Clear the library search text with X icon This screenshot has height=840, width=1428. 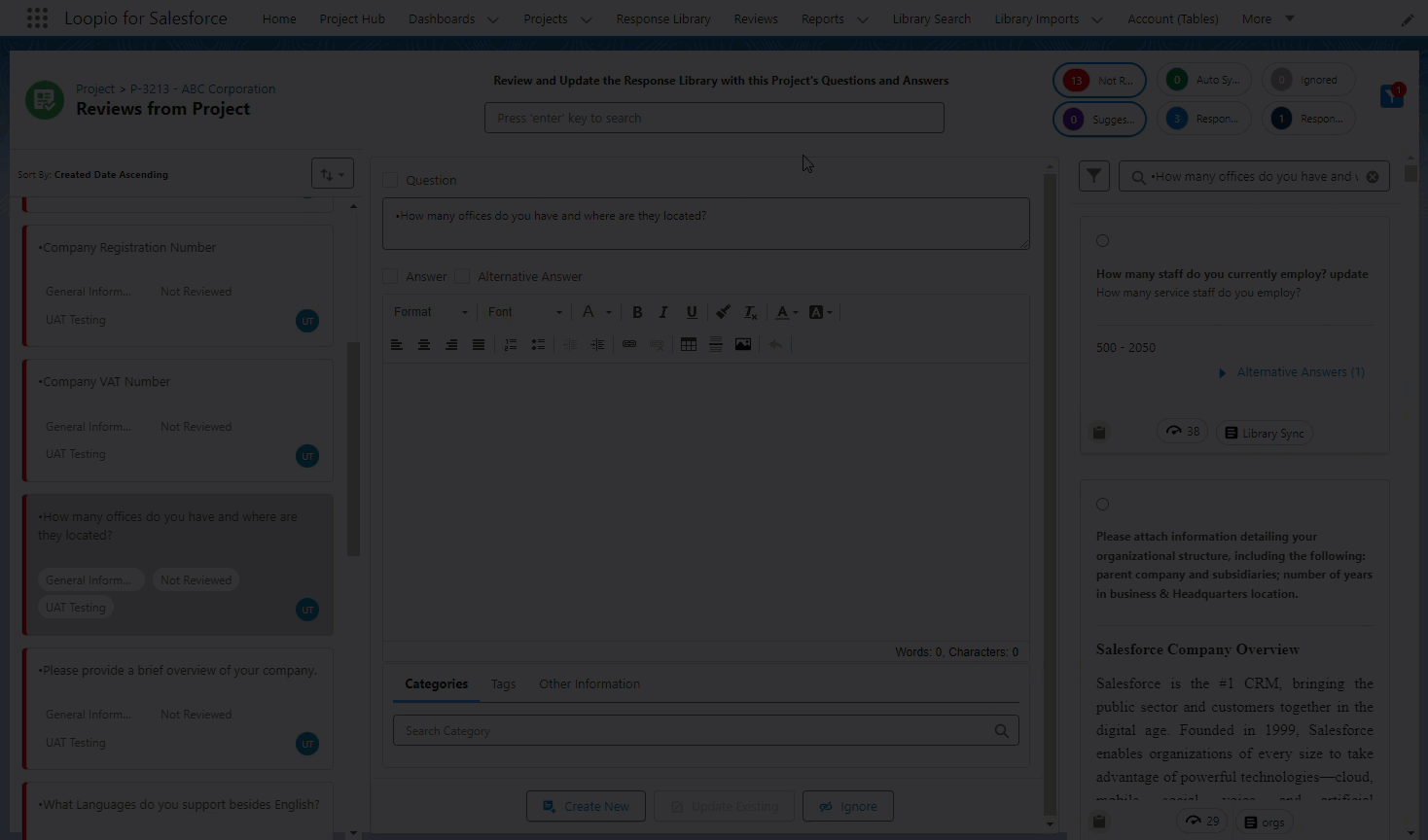(1373, 177)
